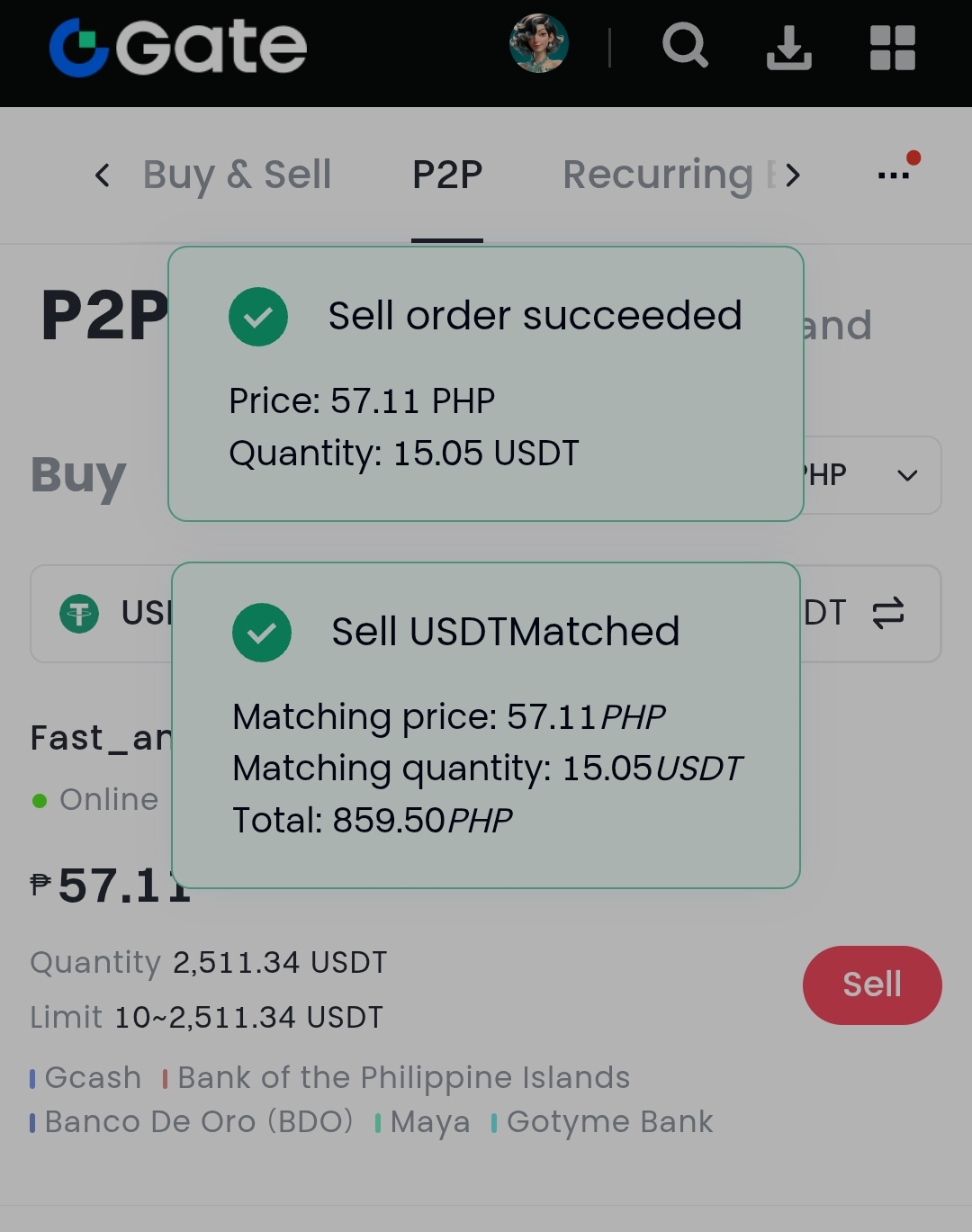Select the Buy side heading
The height and width of the screenshot is (1232, 972).
click(x=78, y=475)
